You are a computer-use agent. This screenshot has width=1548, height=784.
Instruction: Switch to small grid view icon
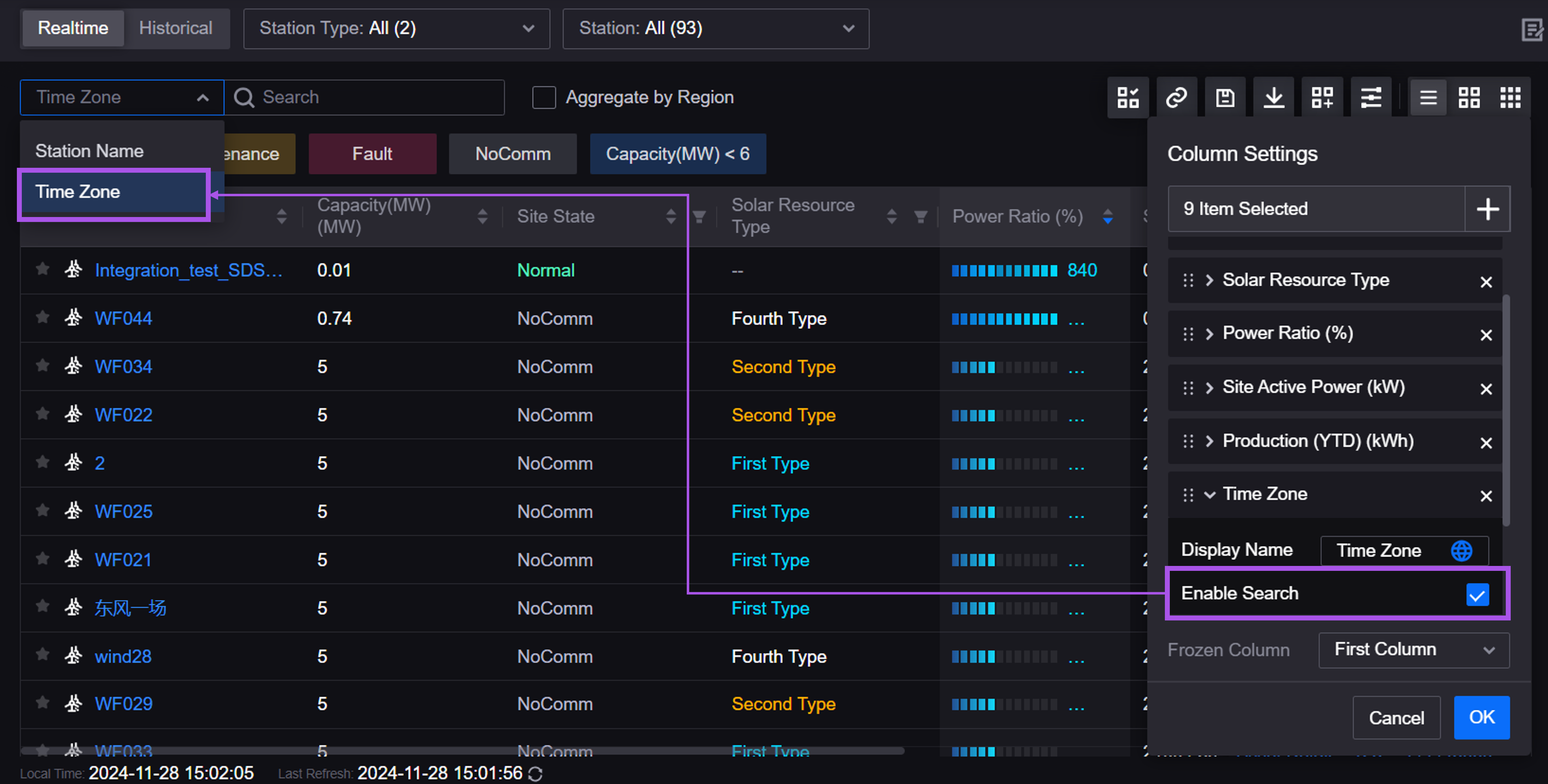tap(1510, 97)
